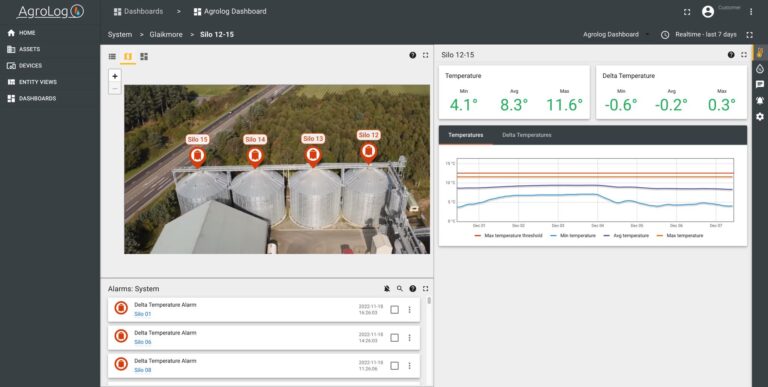Zoom out on the map with minus button
Image resolution: width=768 pixels, height=387 pixels.
tap(115, 88)
